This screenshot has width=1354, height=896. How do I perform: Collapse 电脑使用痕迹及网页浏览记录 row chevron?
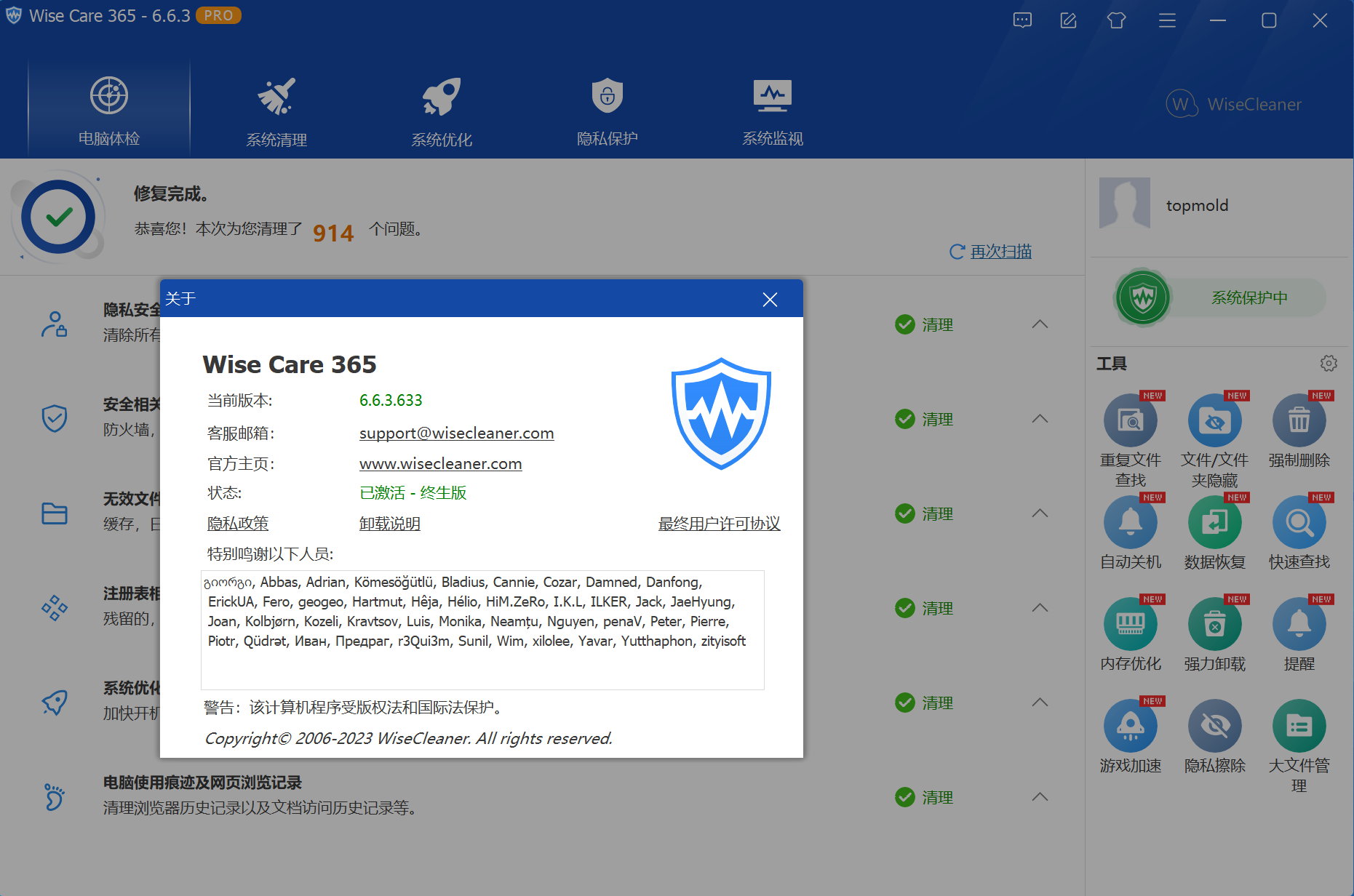pyautogui.click(x=1040, y=797)
